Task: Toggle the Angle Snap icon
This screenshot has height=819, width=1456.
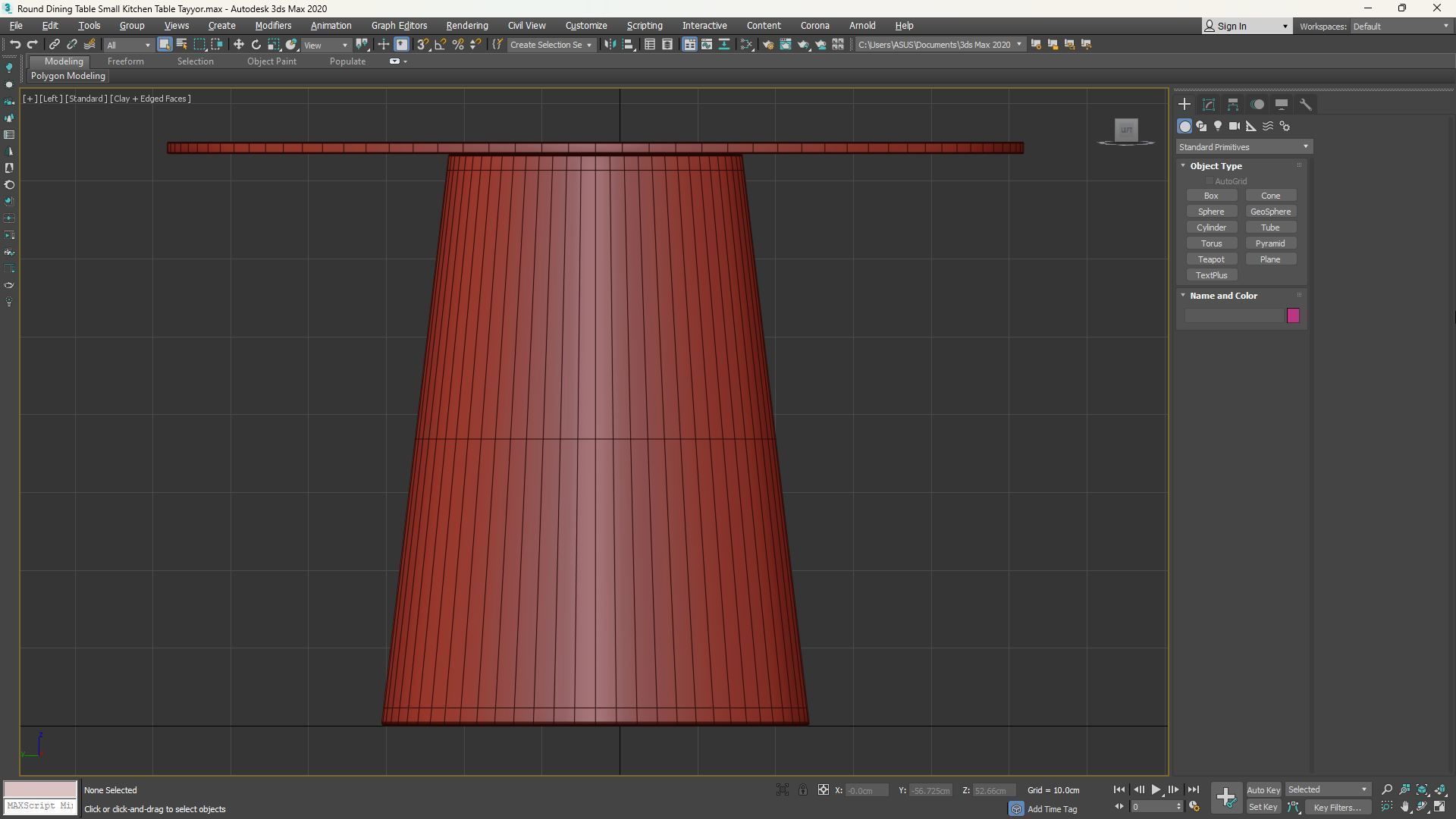Action: (x=440, y=45)
